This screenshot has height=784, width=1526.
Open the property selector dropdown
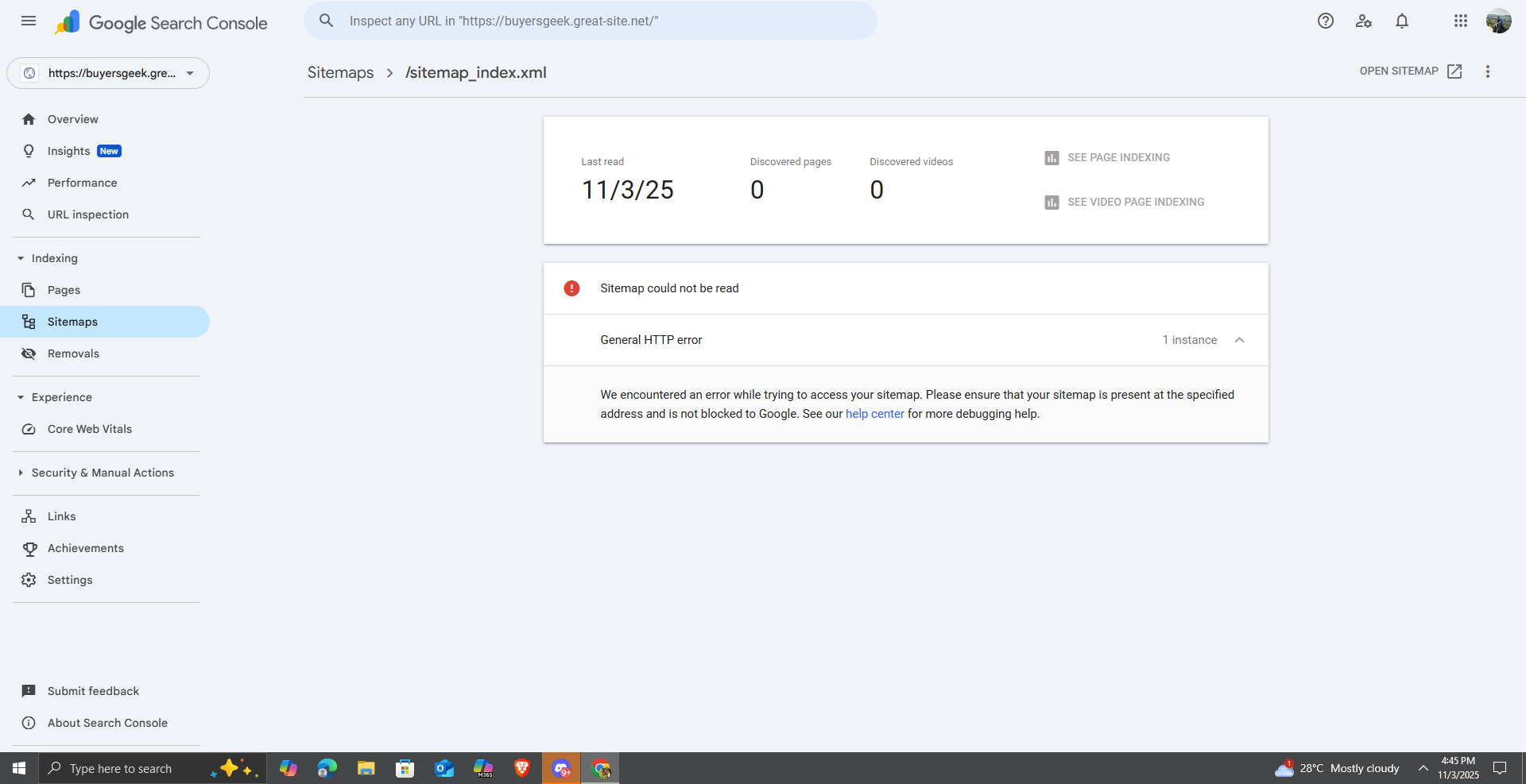(x=108, y=73)
